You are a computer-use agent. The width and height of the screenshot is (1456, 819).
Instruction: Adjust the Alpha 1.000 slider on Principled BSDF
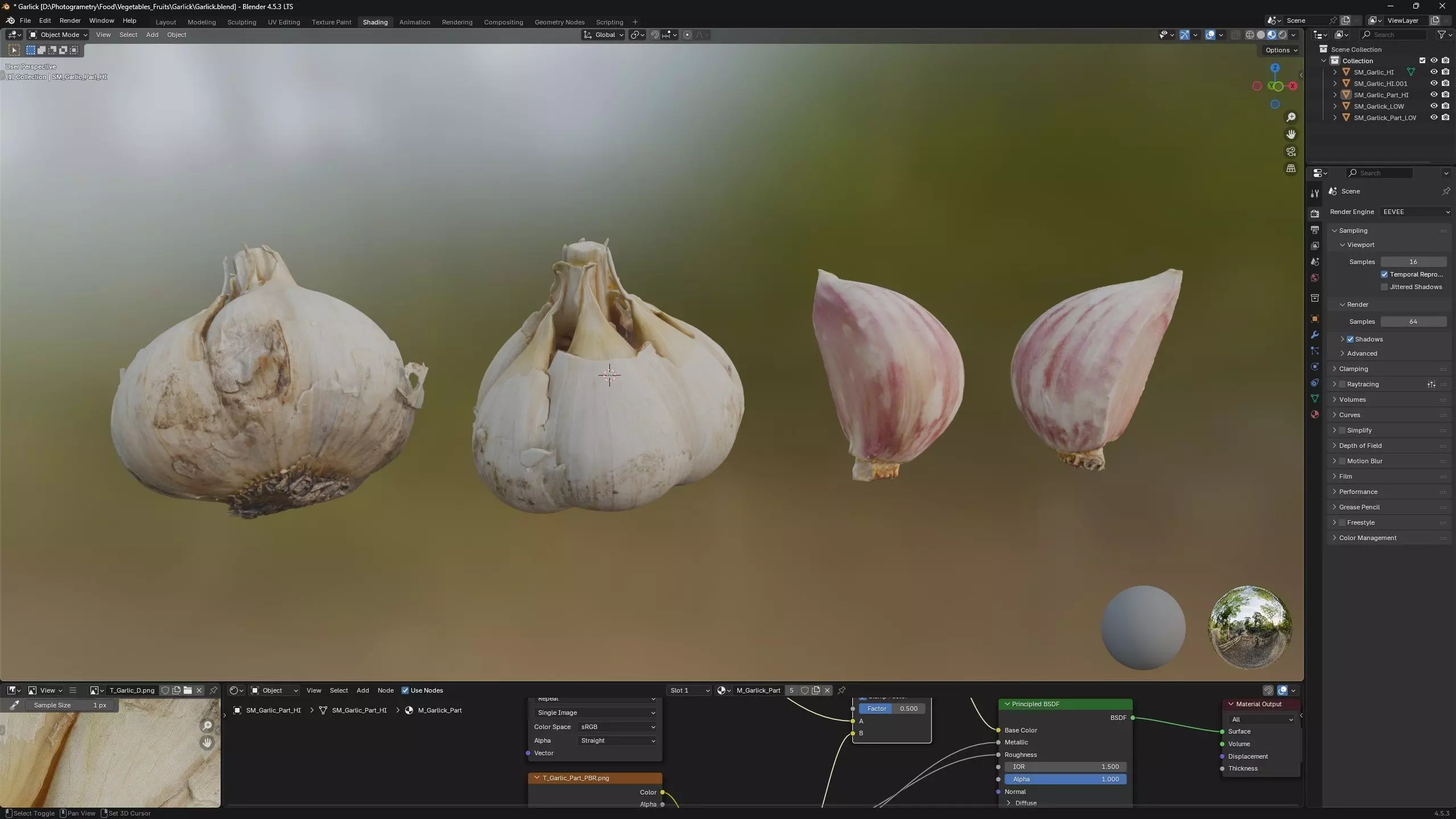(1065, 779)
